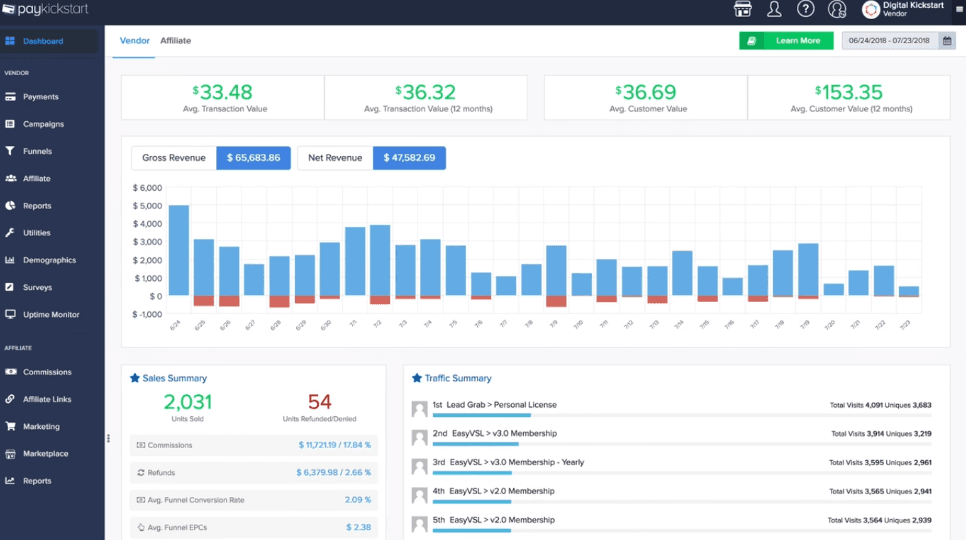This screenshot has width=966, height=540.
Task: Click the $ 65,683.86 gross revenue value
Action: 253,158
